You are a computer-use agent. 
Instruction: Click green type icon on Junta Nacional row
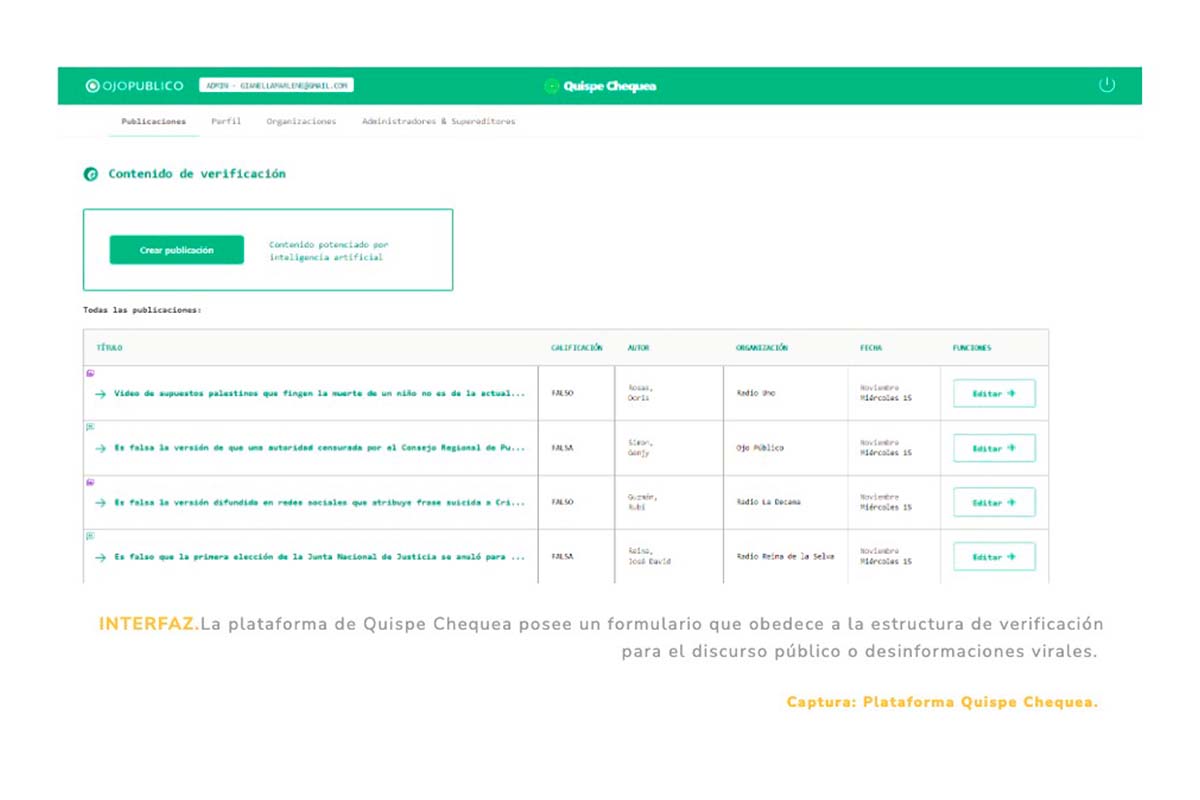(x=90, y=536)
